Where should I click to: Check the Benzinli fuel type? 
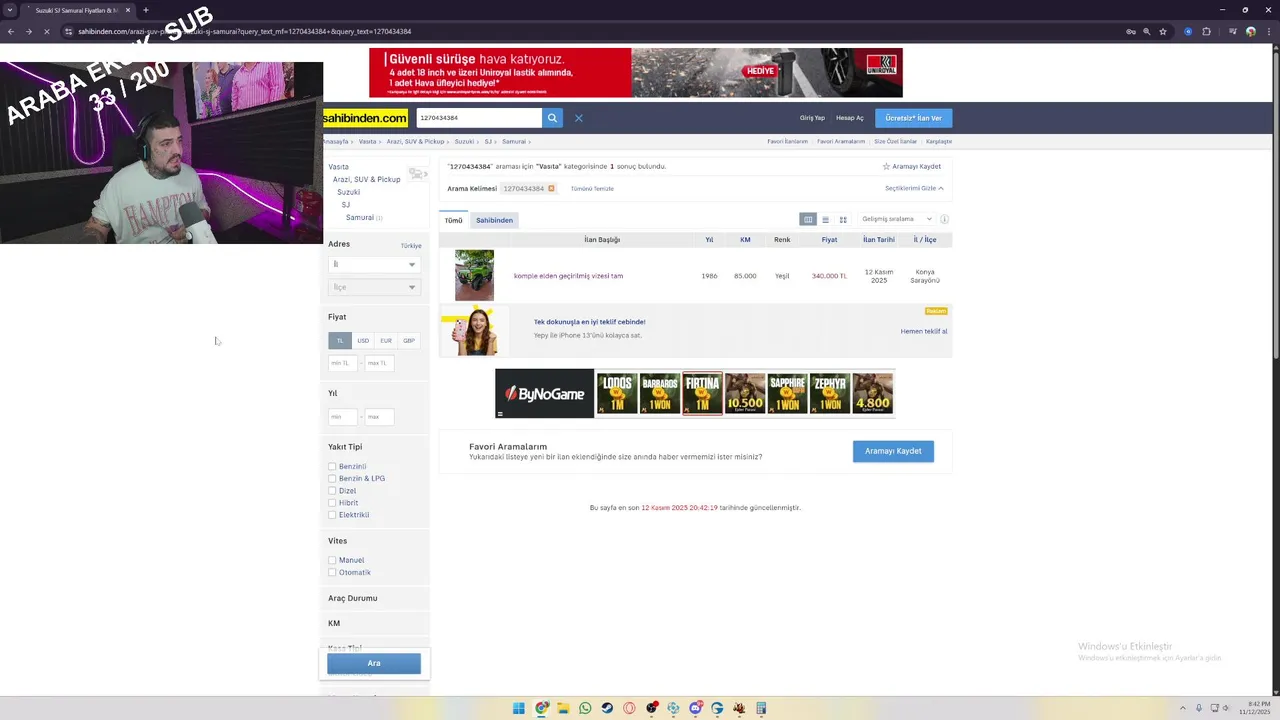tap(332, 467)
